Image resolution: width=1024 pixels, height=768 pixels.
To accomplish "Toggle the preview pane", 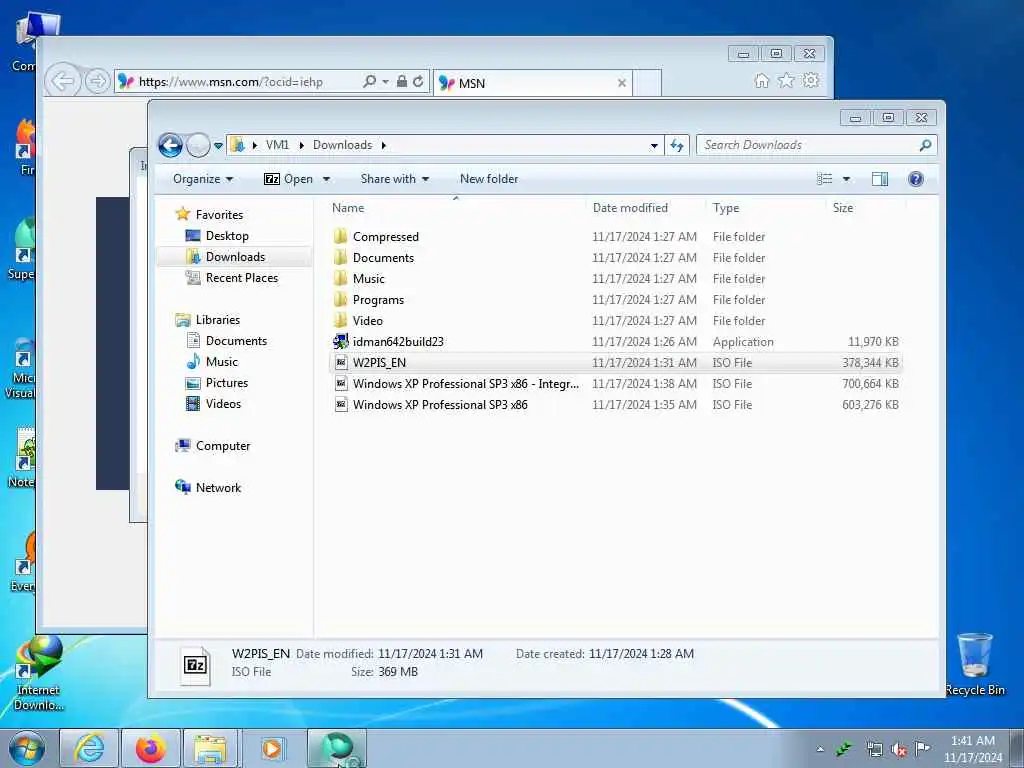I will click(x=880, y=179).
